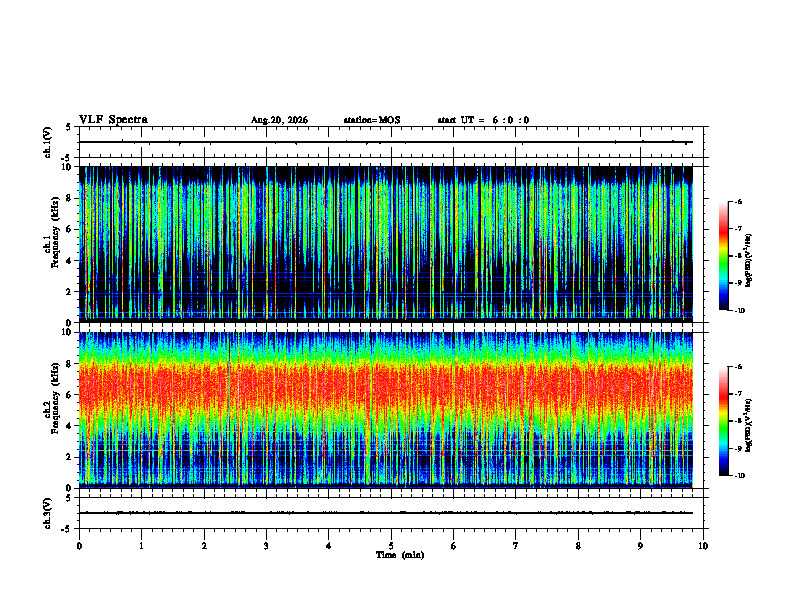Click the "start UT = 6 : 0 : 0" label
Viewport: 792px width, 612px height.
click(483, 120)
